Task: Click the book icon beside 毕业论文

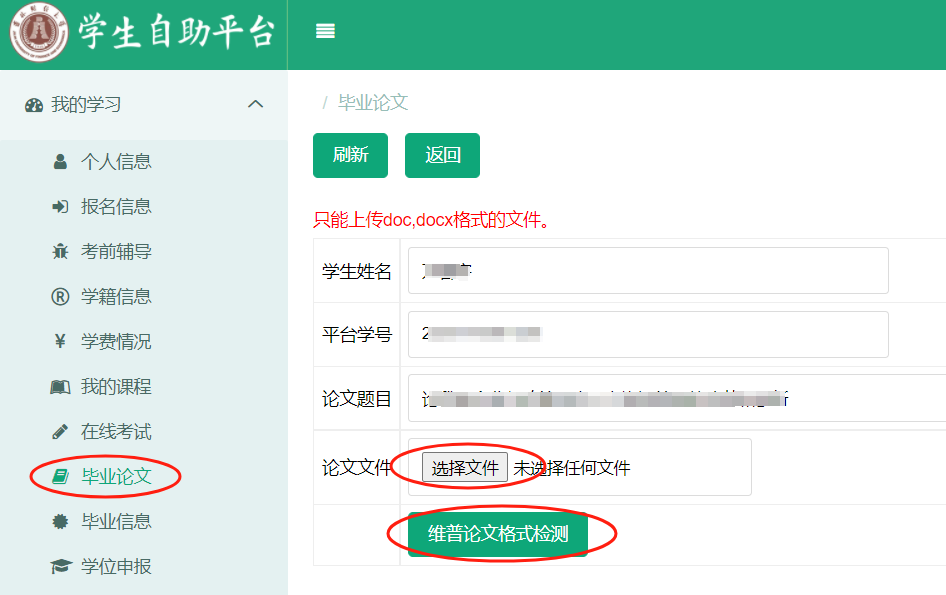Action: pyautogui.click(x=60, y=476)
